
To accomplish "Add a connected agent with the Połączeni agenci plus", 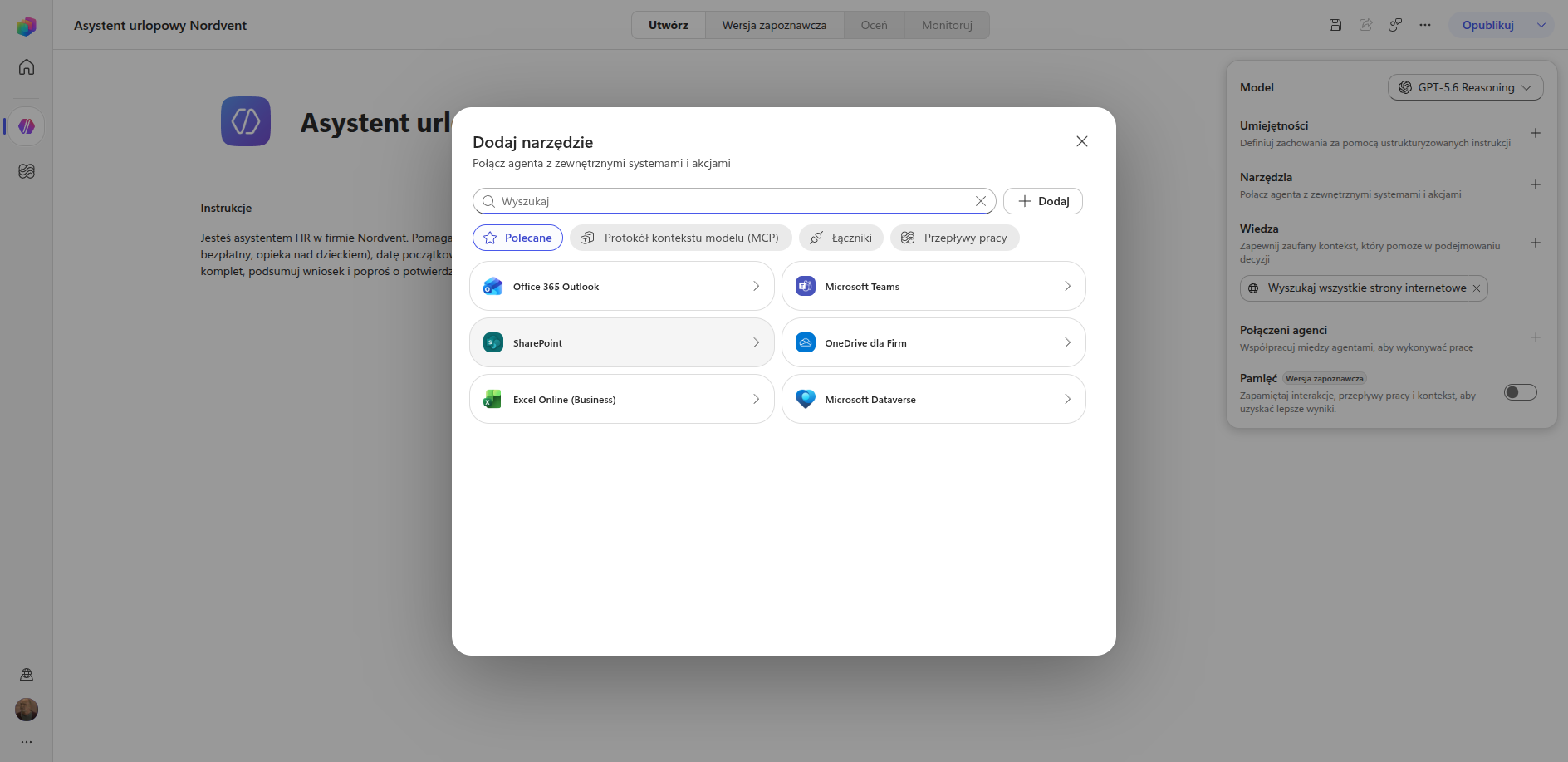I will coord(1536,337).
